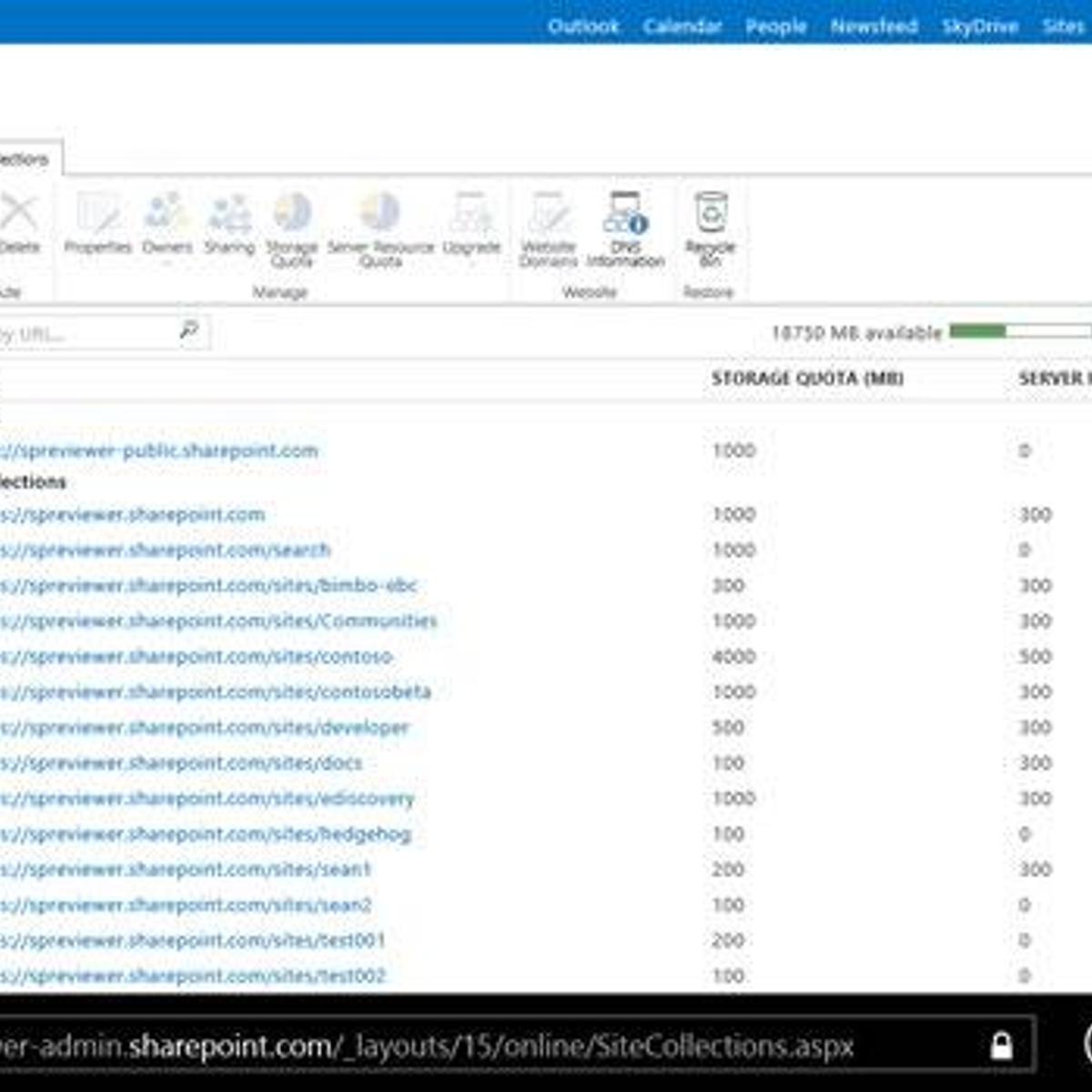Open the sites/sean2 link

click(187, 905)
